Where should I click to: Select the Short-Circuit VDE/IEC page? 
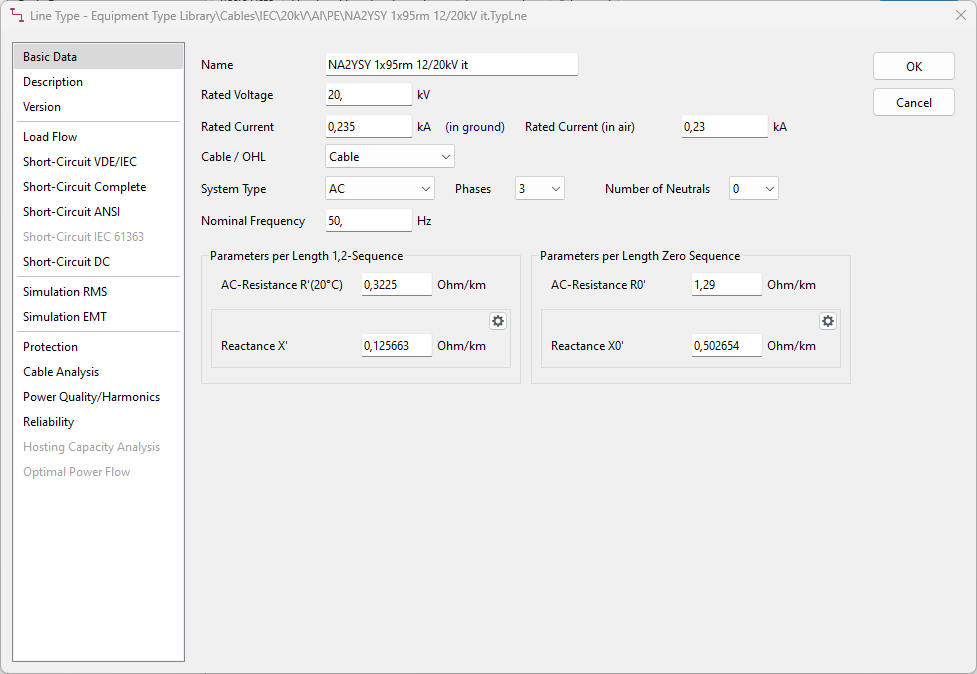click(86, 161)
